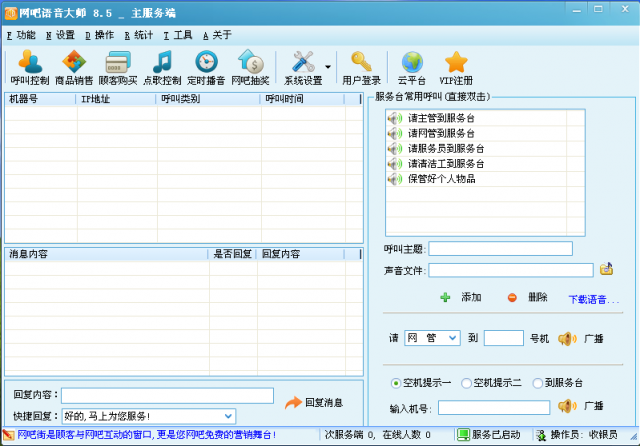Click the speaker icon for 请服务员到服务台
The height and width of the screenshot is (446, 640).
coord(395,149)
